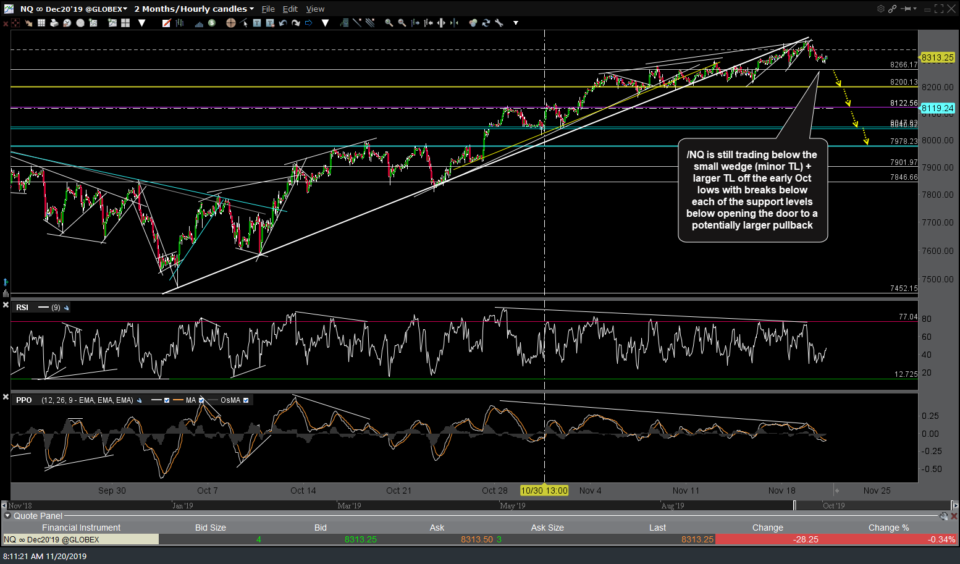Open the Edit menu

(290, 9)
